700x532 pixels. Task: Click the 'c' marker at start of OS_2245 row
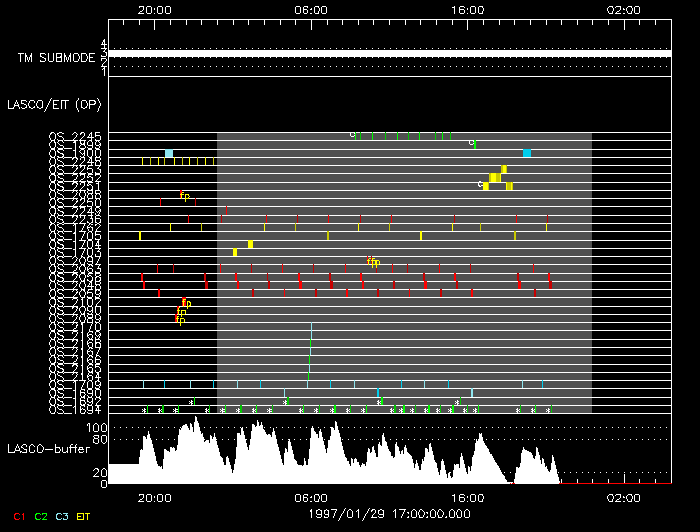352,134
